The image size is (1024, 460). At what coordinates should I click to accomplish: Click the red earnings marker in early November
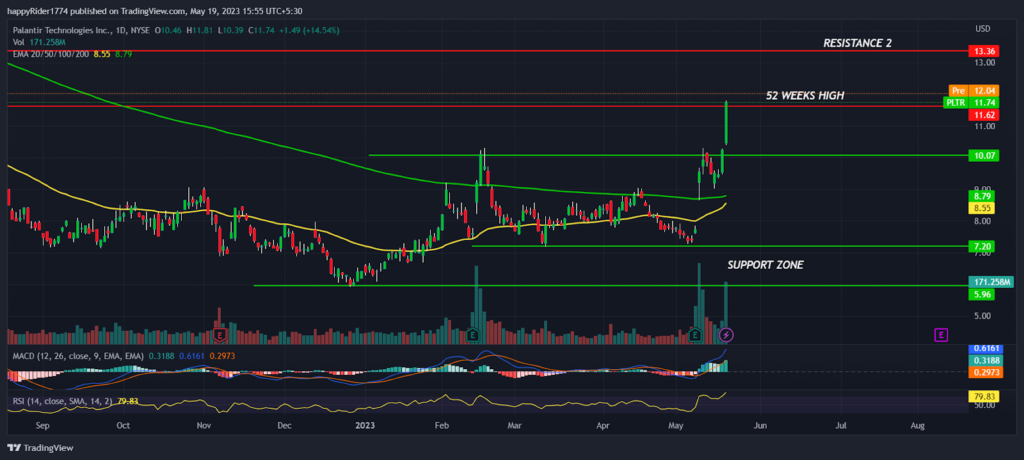[x=220, y=335]
